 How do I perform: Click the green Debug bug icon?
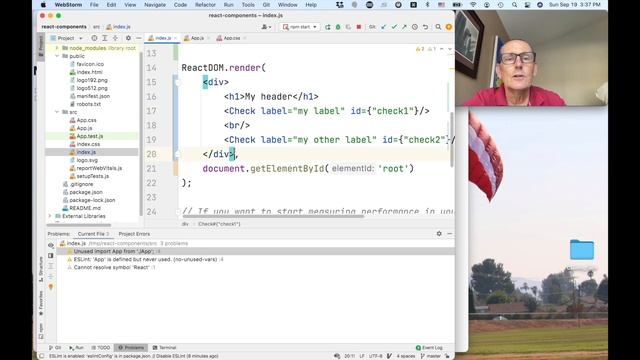(338, 27)
